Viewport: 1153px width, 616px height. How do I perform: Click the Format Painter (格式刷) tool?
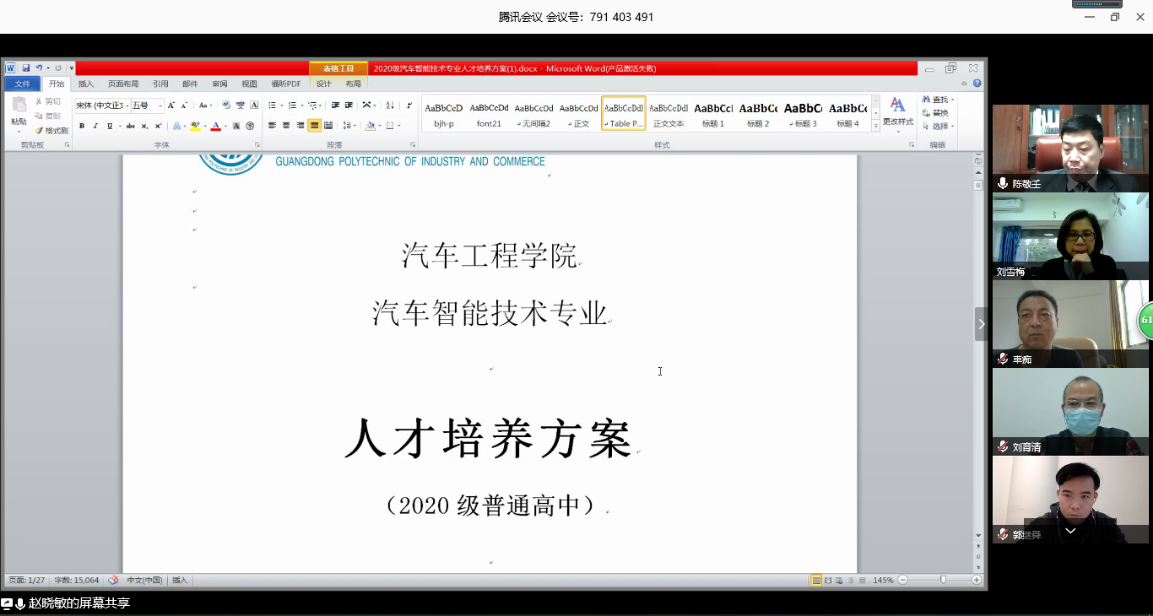click(x=52, y=130)
